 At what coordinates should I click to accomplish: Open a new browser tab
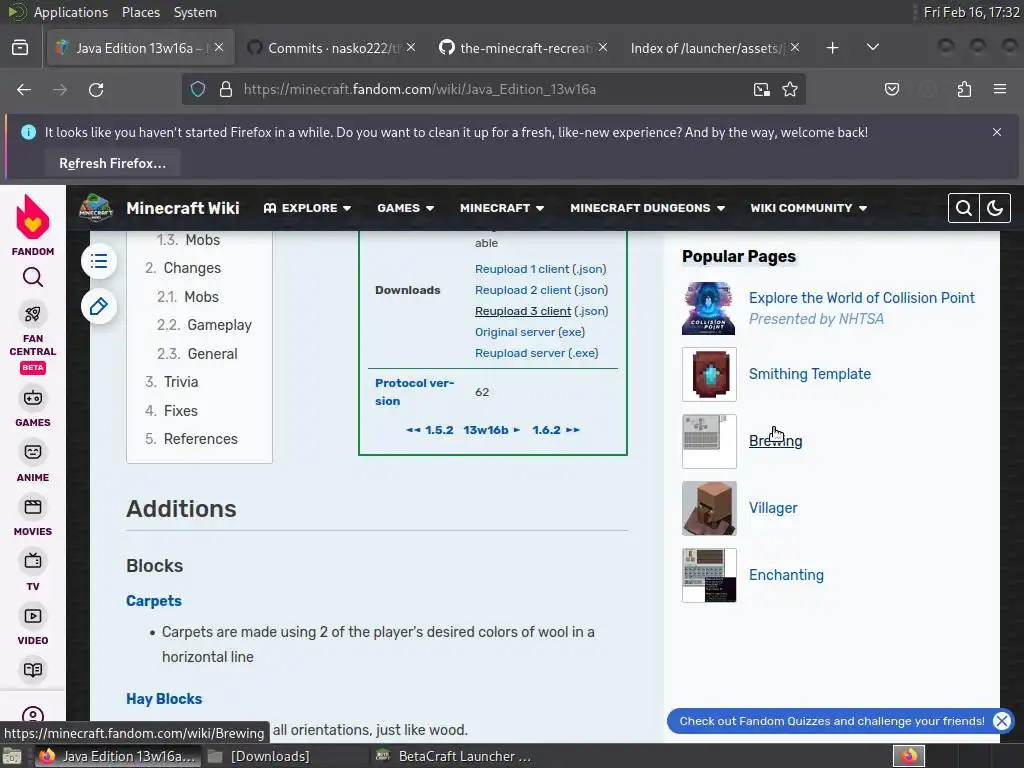click(832, 48)
